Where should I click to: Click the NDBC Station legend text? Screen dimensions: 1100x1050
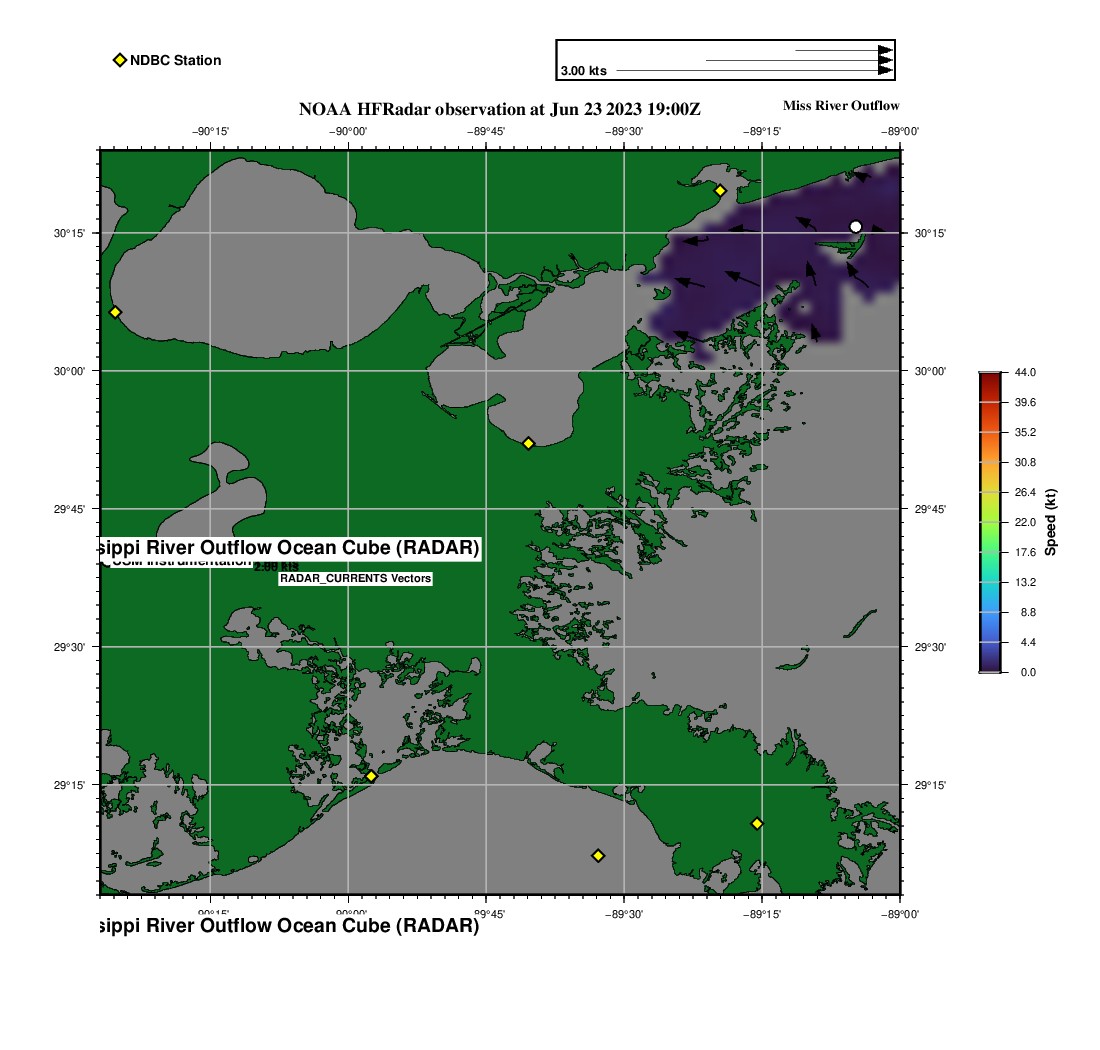tap(176, 60)
